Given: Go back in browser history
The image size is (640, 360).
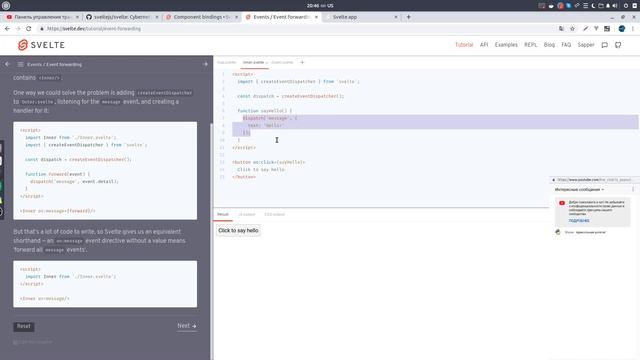Looking at the screenshot, I should coord(7,29).
